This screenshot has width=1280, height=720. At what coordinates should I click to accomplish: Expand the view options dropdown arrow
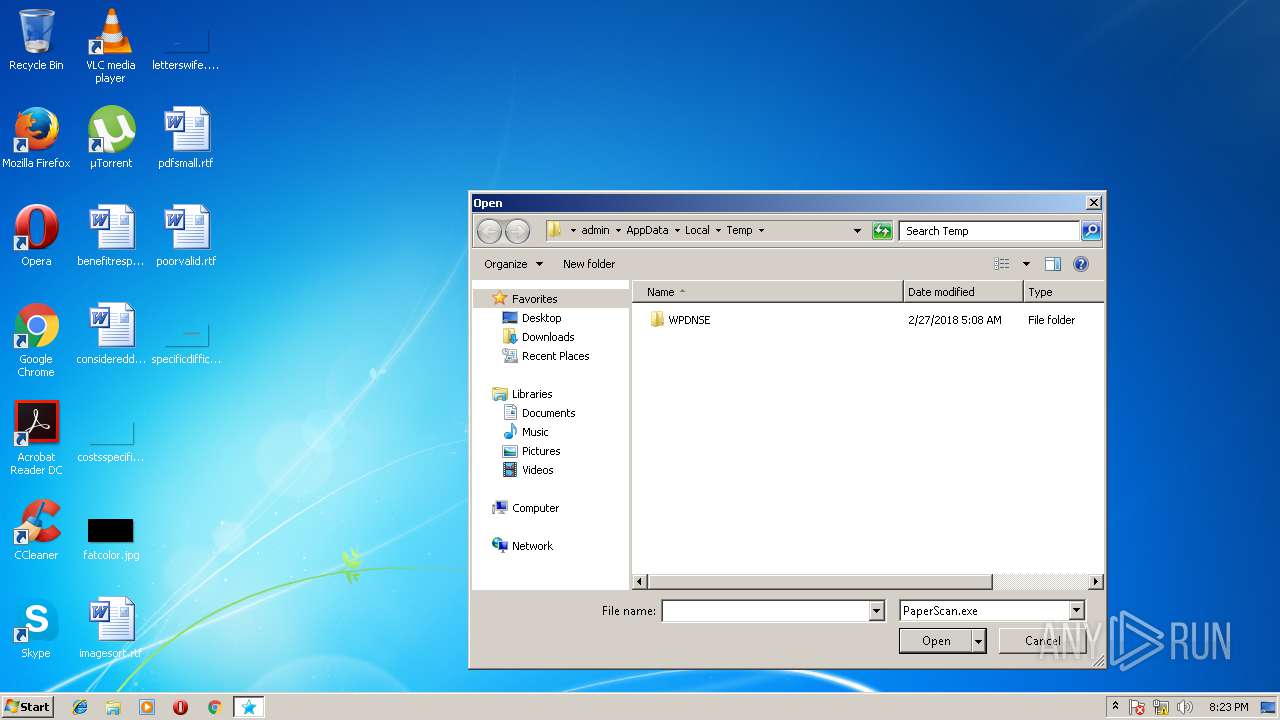pos(1025,264)
